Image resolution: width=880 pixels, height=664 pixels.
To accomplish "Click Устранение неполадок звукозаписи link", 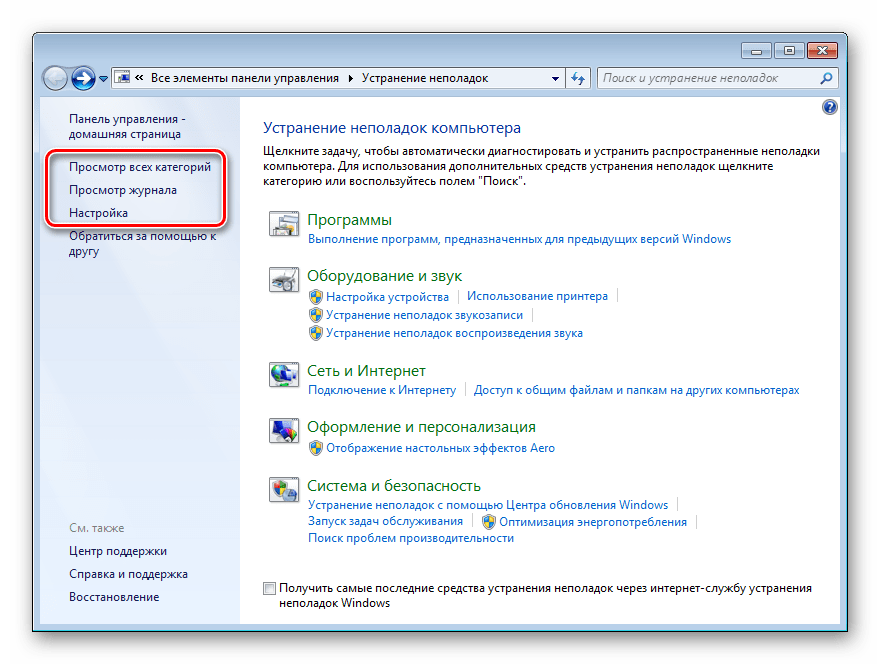I will click(x=424, y=315).
